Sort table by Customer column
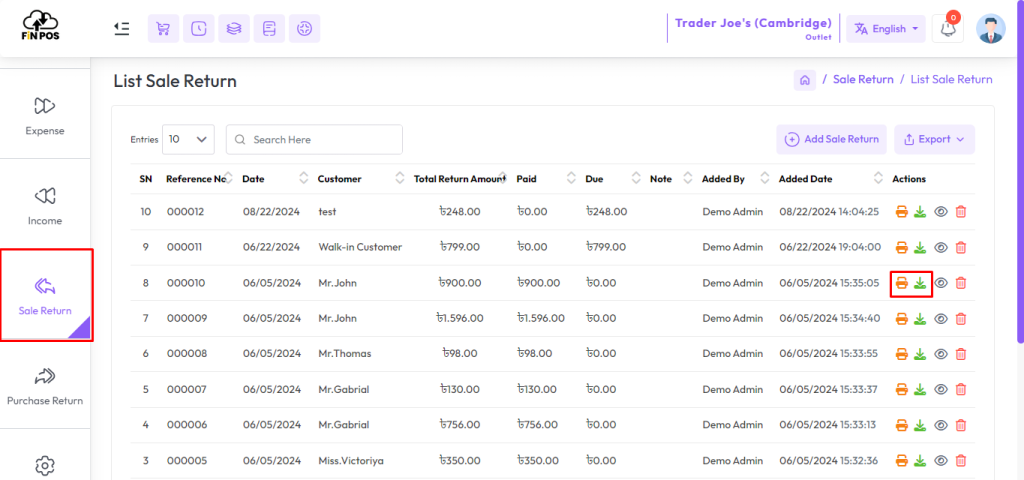This screenshot has height=480, width=1024. click(x=400, y=178)
